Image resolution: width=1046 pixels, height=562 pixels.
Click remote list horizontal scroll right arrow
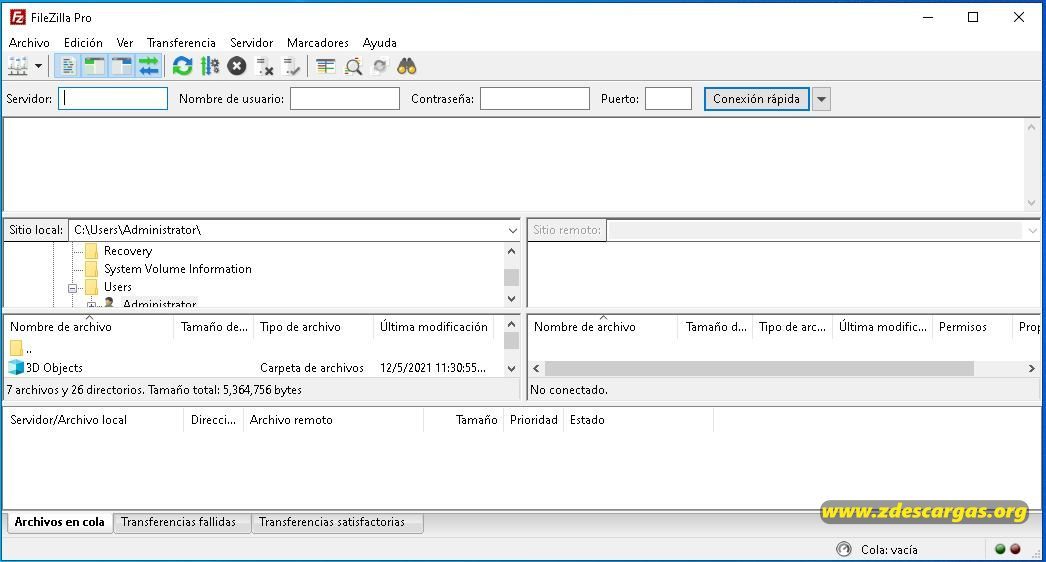point(1031,368)
